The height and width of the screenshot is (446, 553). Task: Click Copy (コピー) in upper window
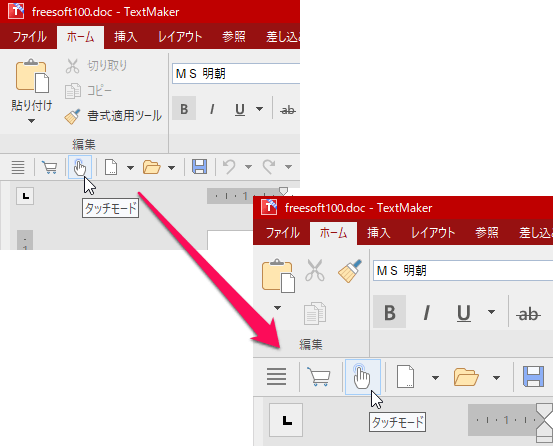(89, 91)
